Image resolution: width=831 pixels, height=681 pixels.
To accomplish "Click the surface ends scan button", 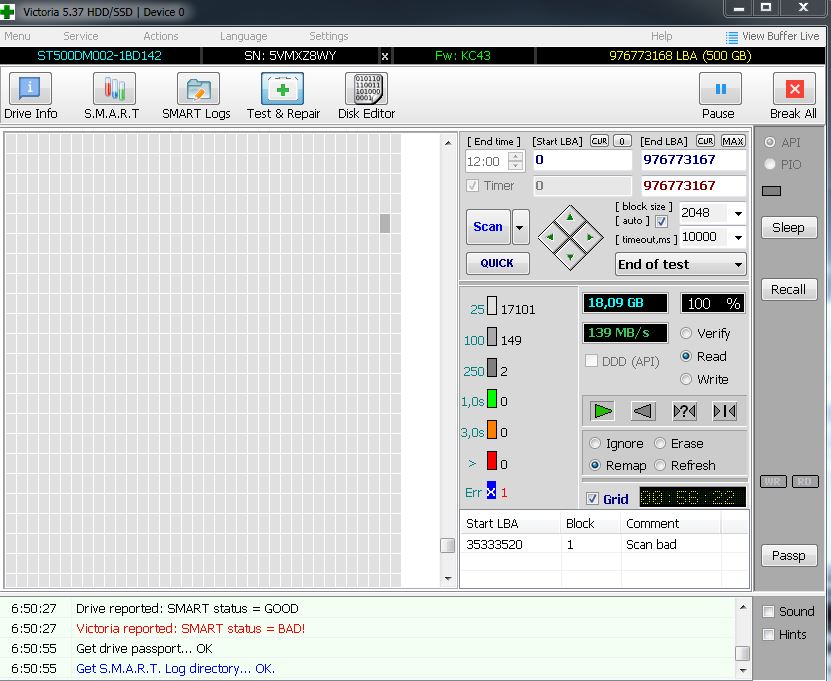I will pyautogui.click(x=724, y=411).
